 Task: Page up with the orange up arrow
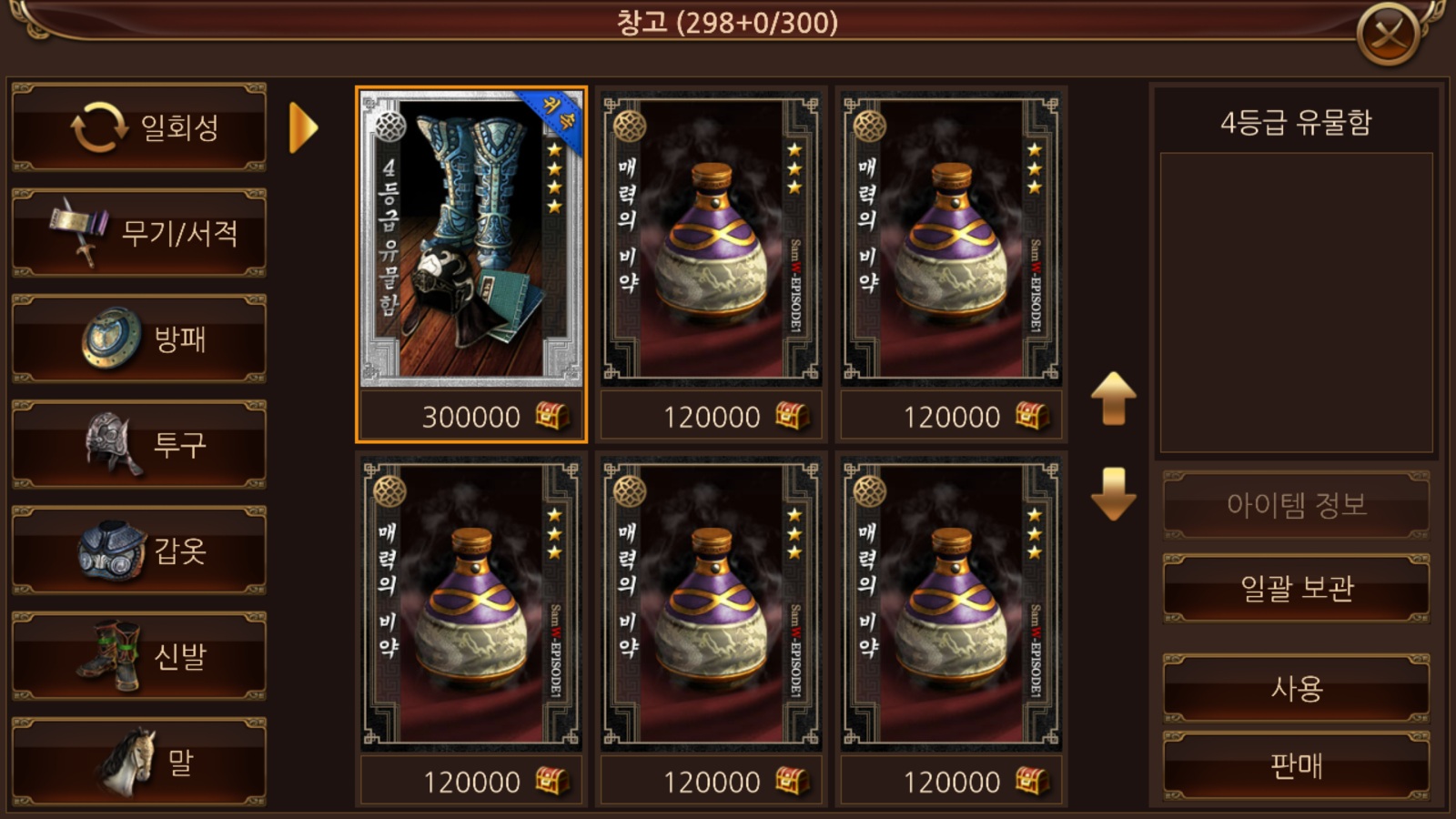pyautogui.click(x=1114, y=399)
